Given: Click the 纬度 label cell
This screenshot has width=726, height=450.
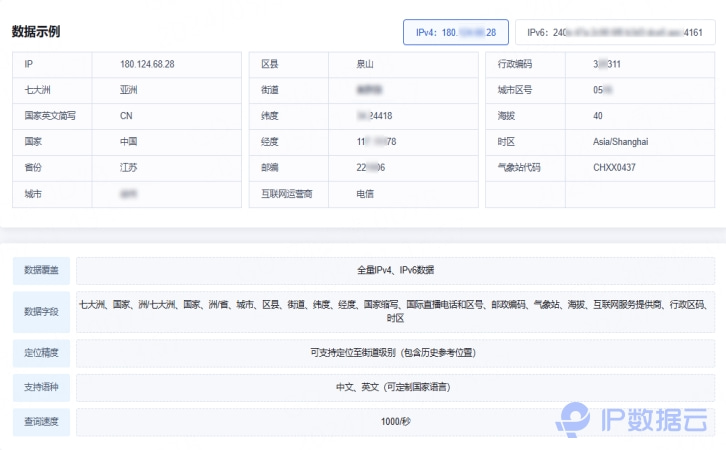Looking at the screenshot, I should pos(288,116).
